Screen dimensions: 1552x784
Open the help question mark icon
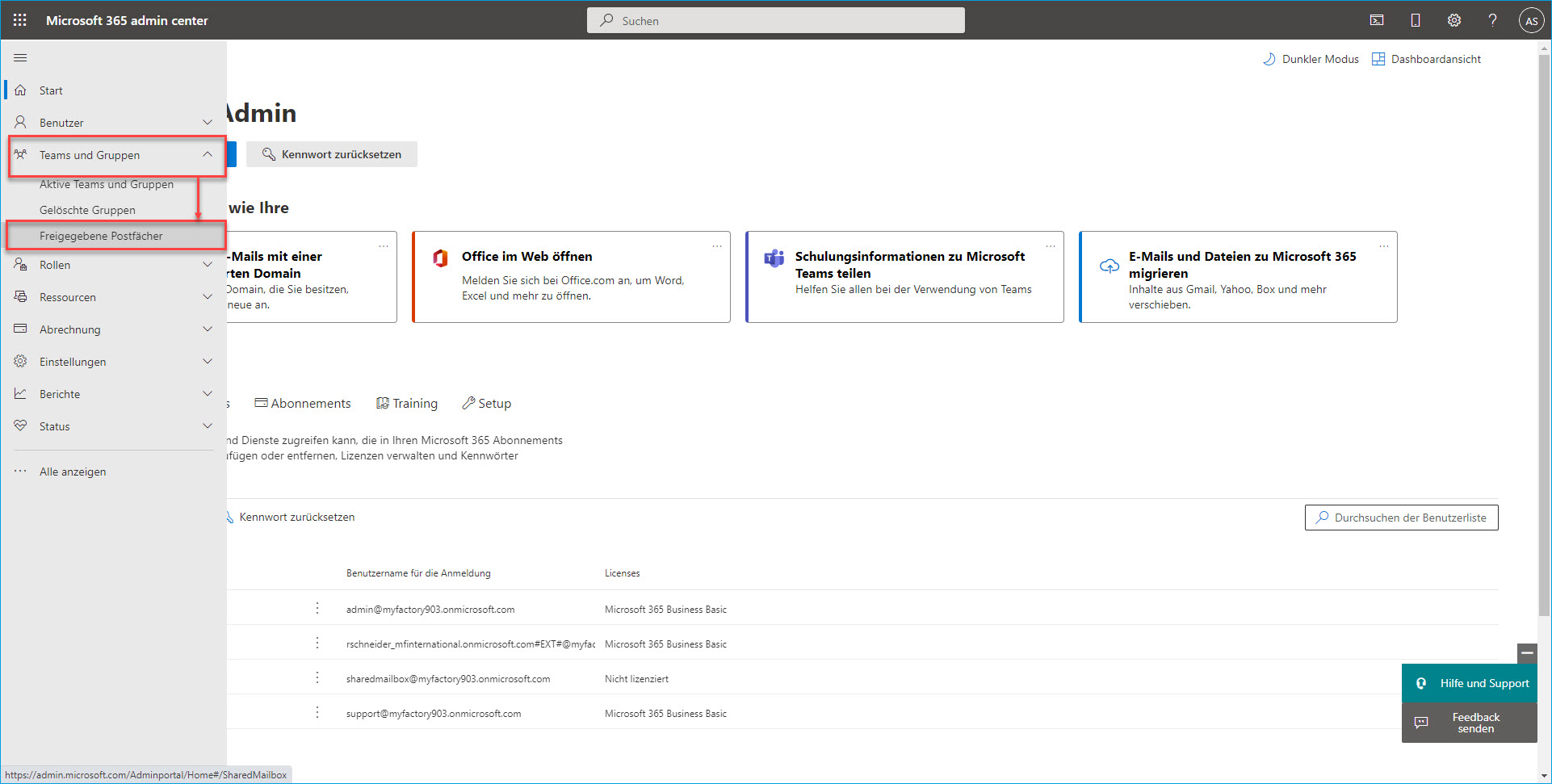1492,20
